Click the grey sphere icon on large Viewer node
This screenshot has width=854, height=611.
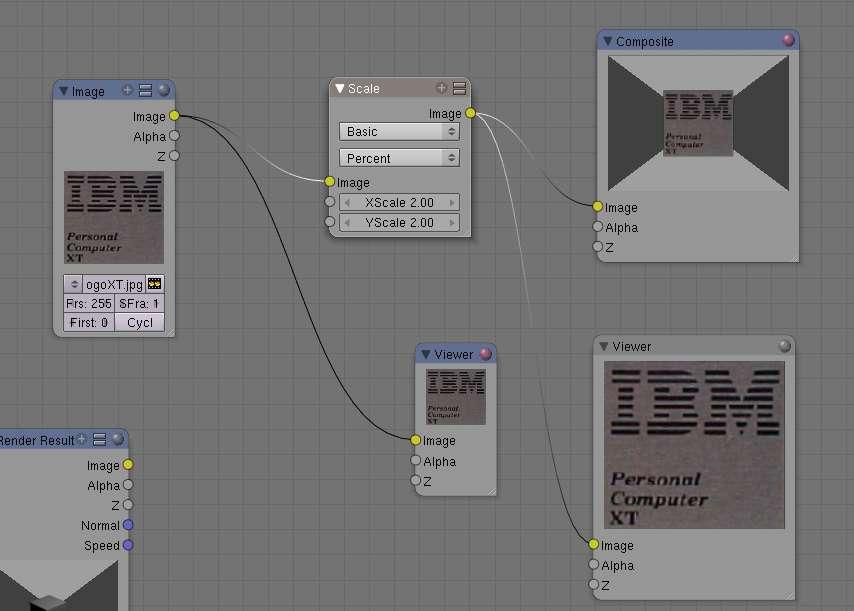784,346
